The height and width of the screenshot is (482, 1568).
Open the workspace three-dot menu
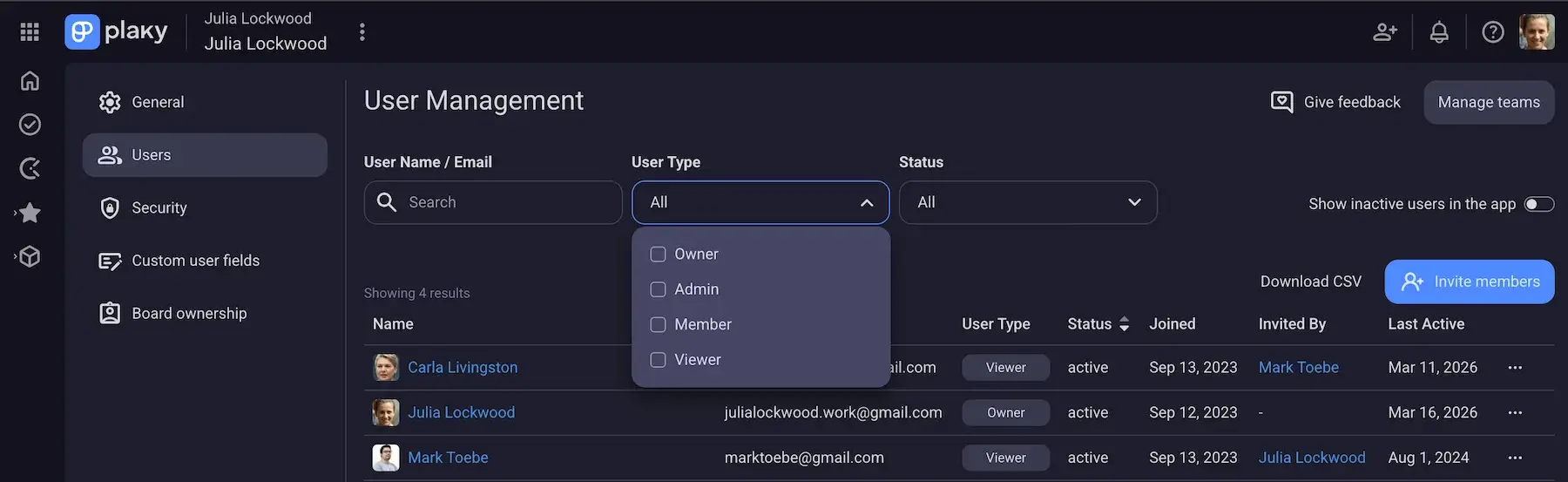point(362,32)
